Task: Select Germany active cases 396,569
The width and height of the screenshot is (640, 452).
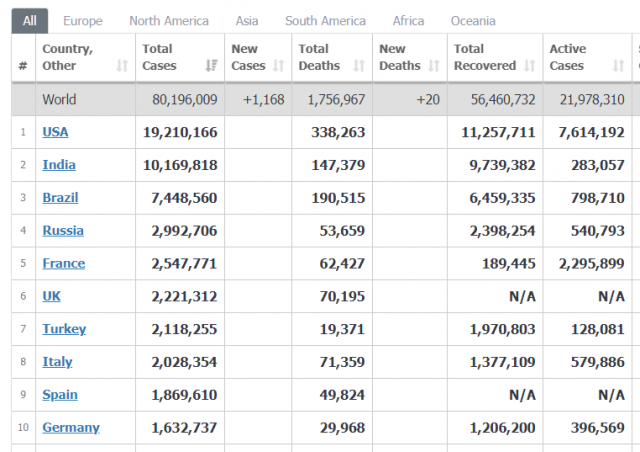Action: pos(598,428)
